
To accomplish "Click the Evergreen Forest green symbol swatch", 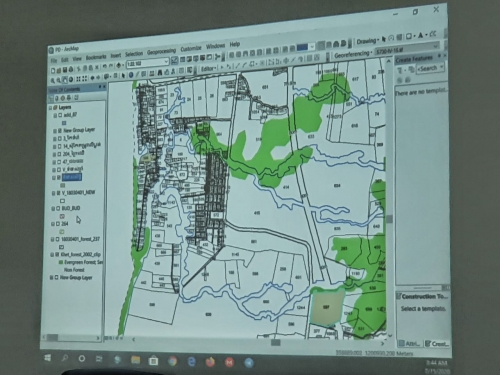I will (x=61, y=263).
